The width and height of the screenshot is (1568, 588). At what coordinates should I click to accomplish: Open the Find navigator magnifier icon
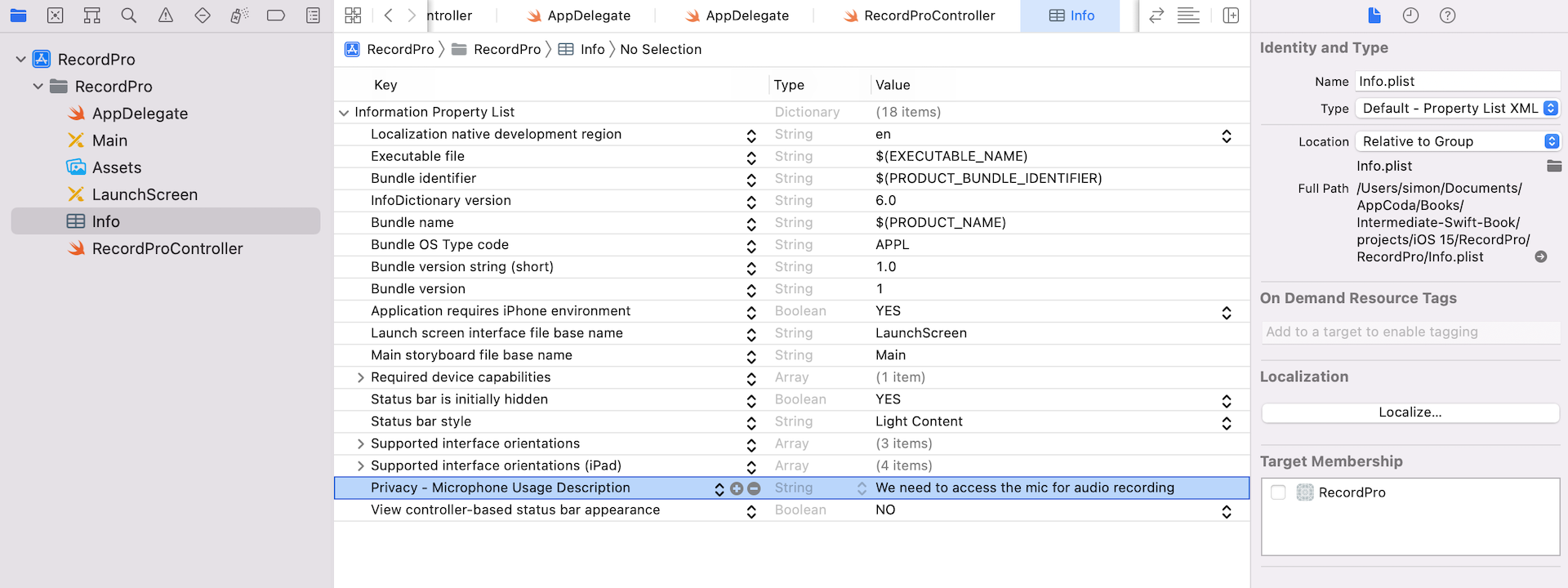tap(128, 16)
